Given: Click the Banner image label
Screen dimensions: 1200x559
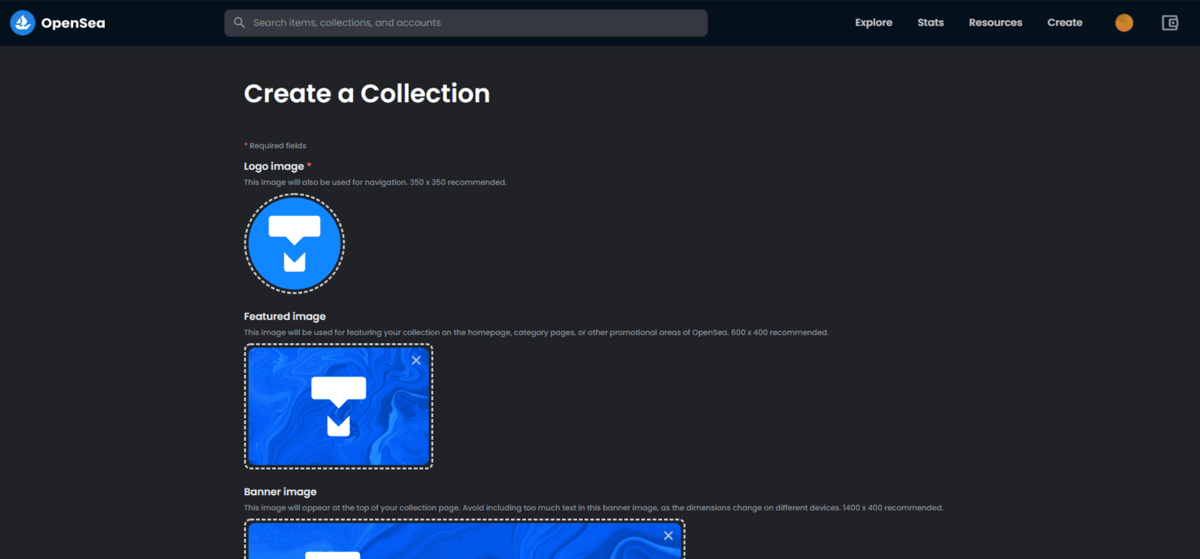Looking at the screenshot, I should pos(280,491).
